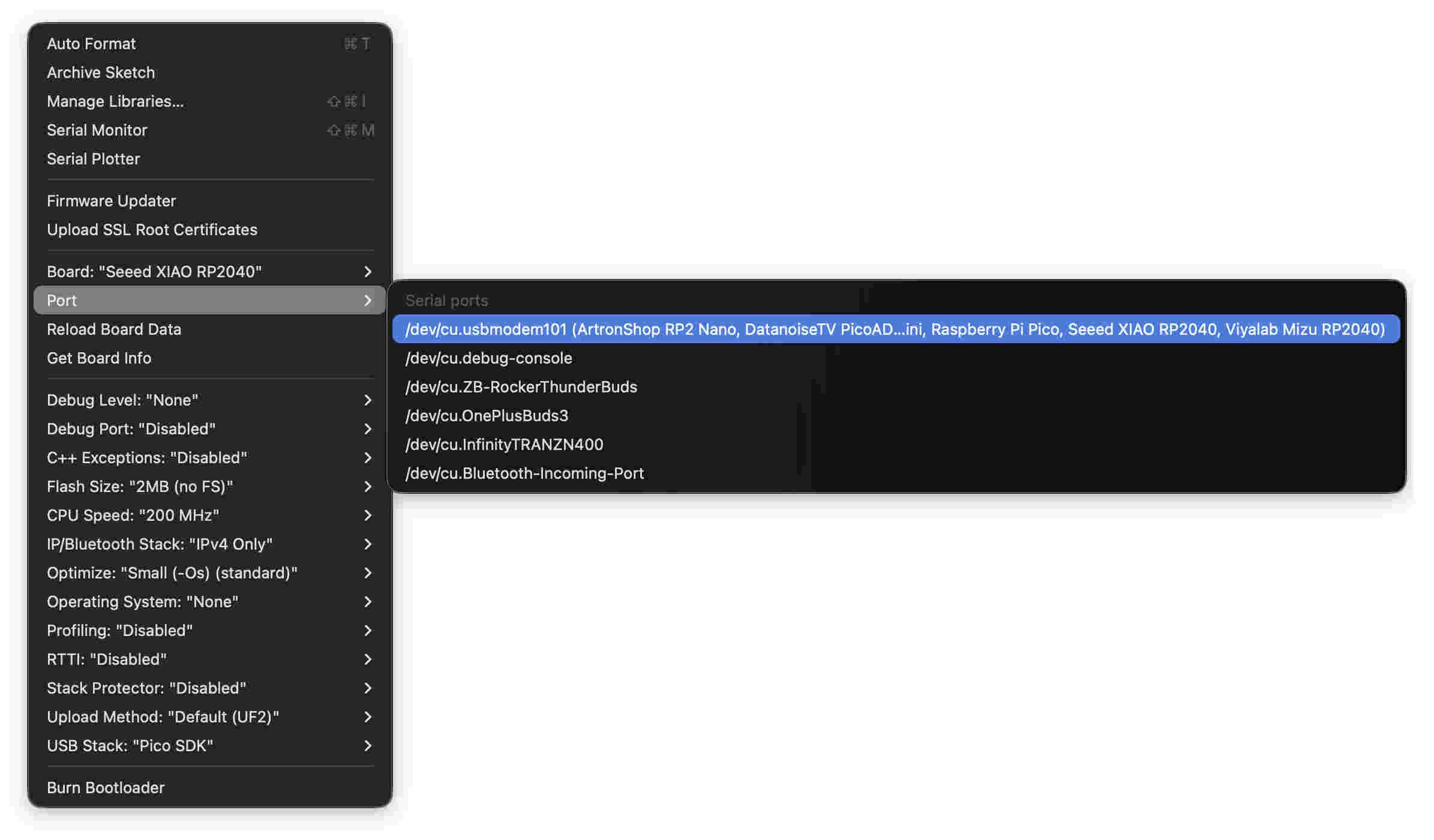Open the Firmware Updater

[x=111, y=201]
